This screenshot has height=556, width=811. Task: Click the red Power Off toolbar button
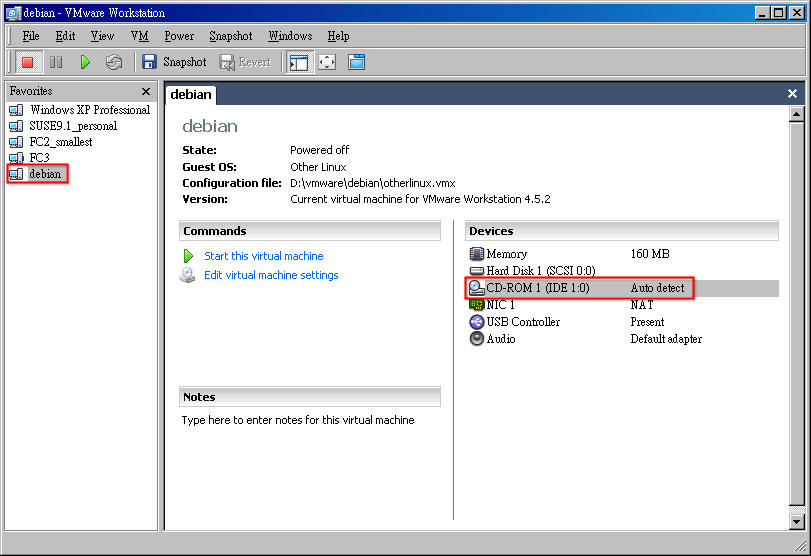tap(27, 62)
